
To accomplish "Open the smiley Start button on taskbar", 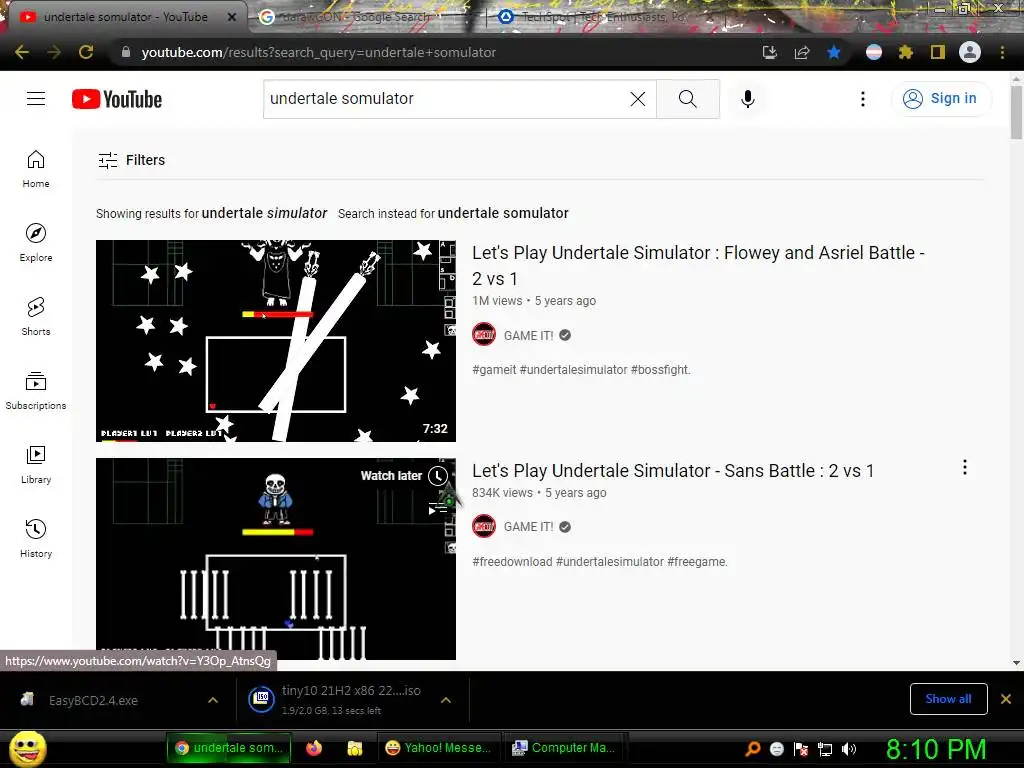I will pyautogui.click(x=27, y=749).
